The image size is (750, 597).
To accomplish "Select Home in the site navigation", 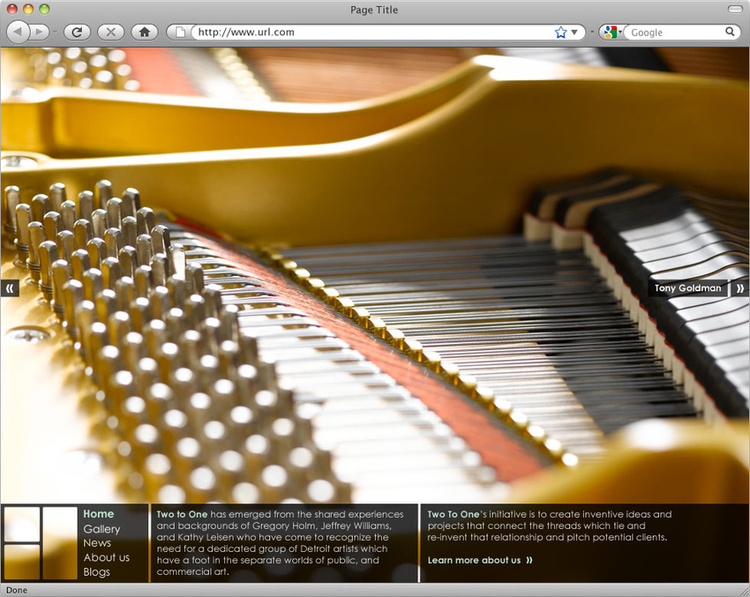I will [x=98, y=514].
